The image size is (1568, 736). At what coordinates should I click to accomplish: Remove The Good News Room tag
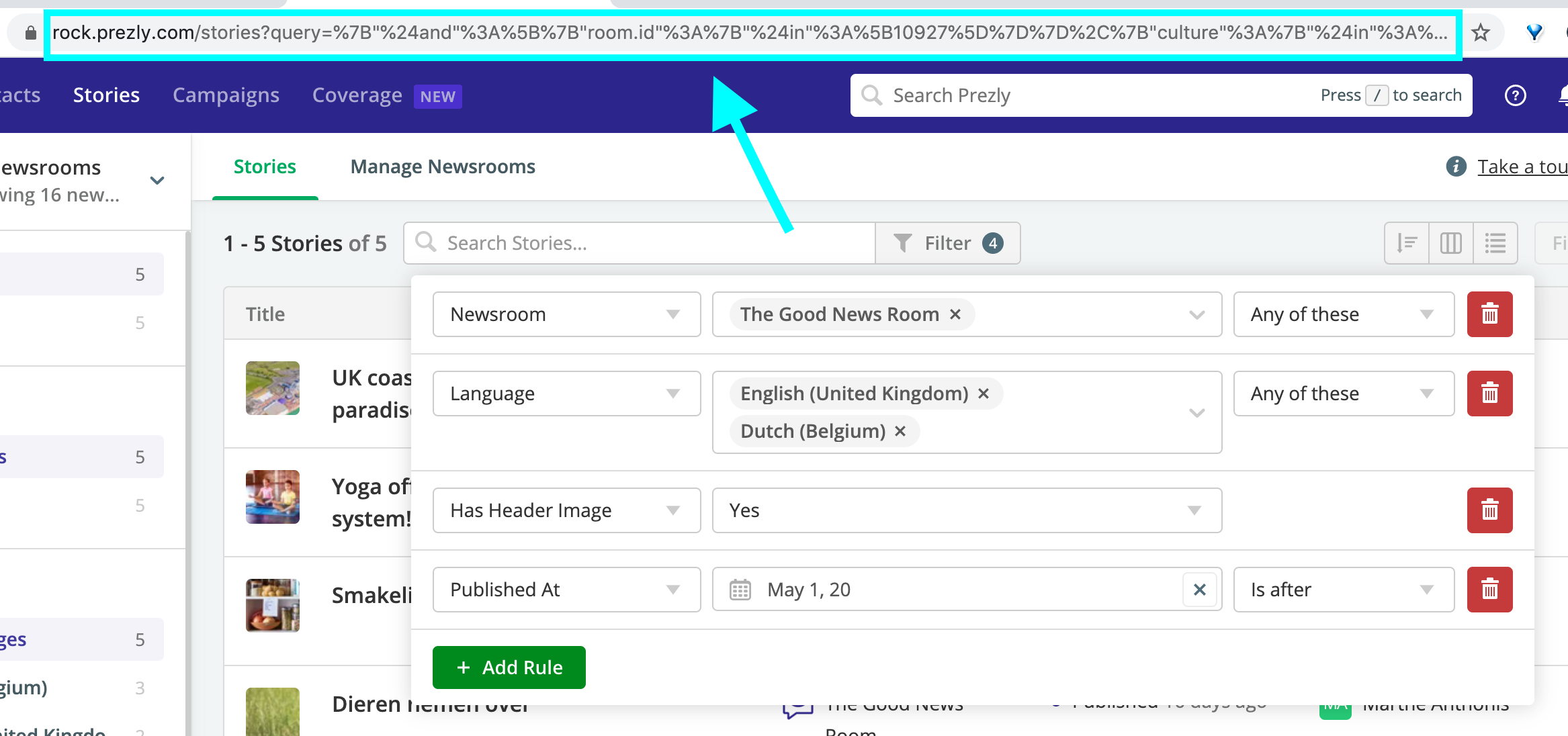[x=955, y=314]
